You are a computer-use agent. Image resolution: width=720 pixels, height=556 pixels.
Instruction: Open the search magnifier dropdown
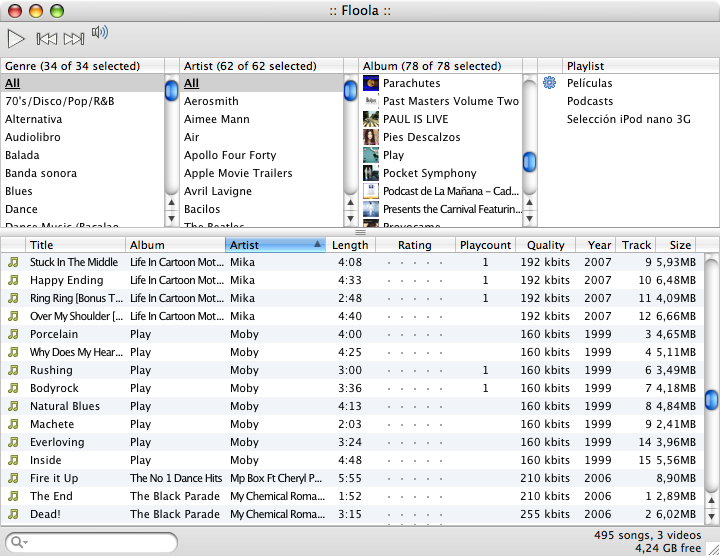point(19,542)
